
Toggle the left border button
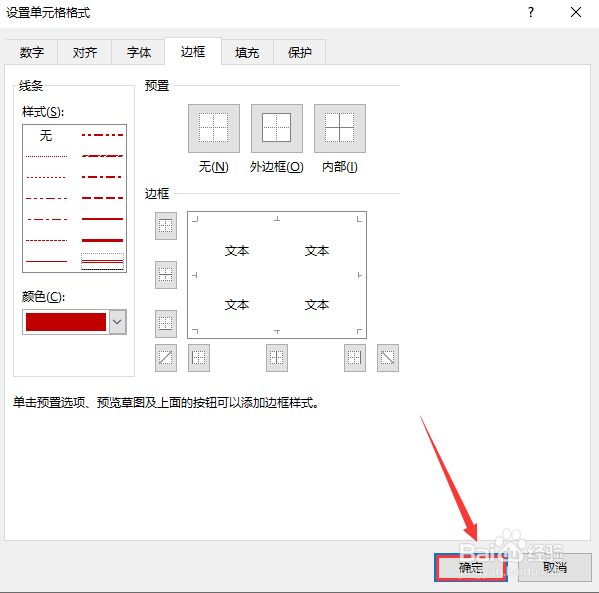point(199,358)
